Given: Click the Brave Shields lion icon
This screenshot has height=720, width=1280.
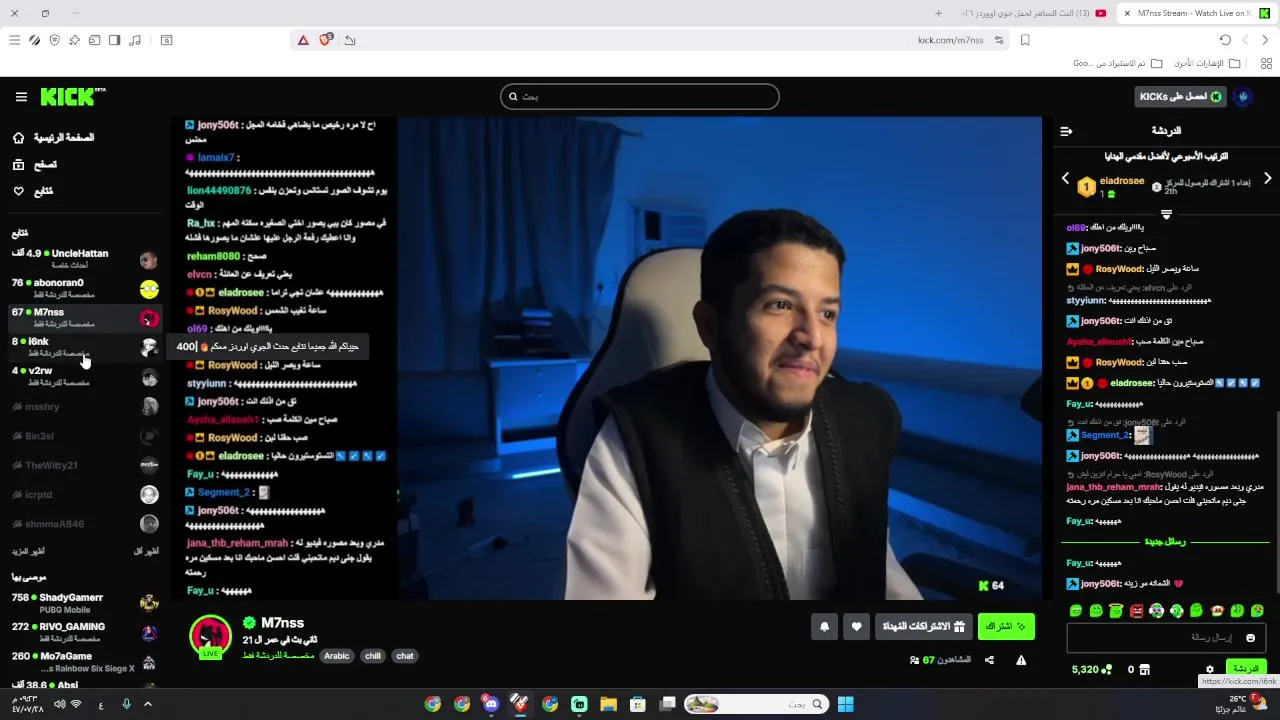Looking at the screenshot, I should click(x=325, y=40).
